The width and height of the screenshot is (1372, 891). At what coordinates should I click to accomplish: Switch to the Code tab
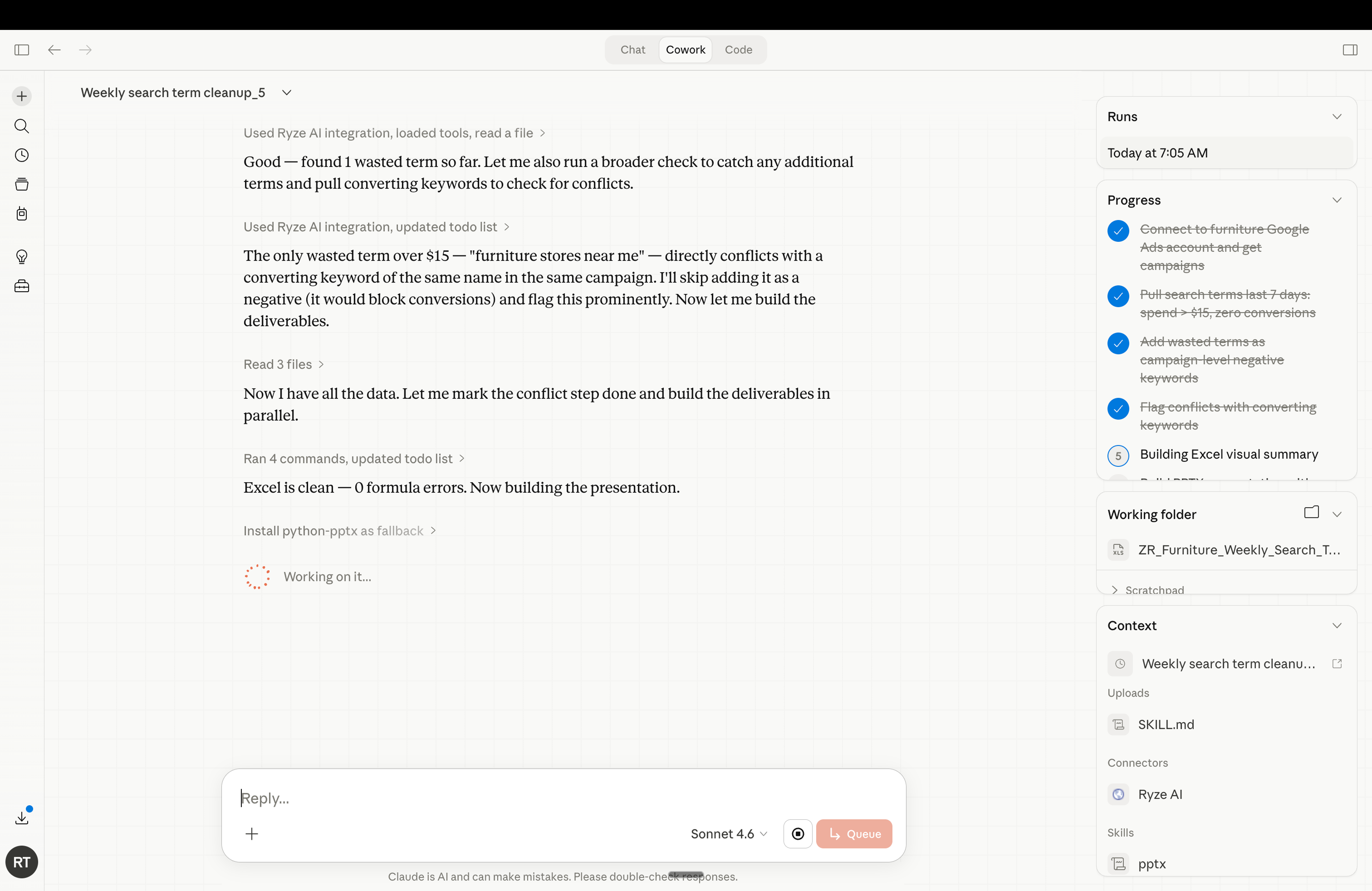[x=739, y=49]
